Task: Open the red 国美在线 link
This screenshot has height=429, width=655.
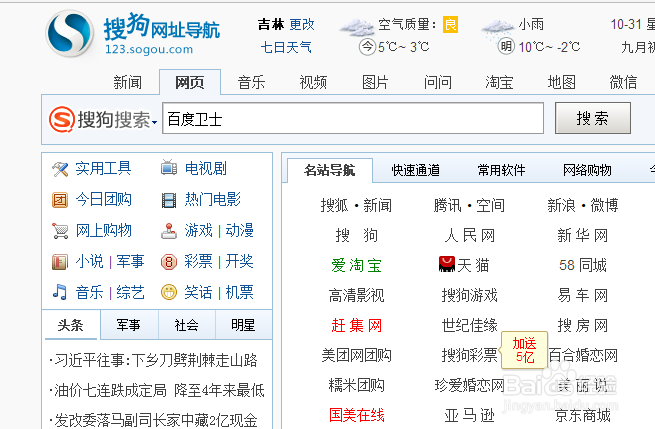Action: (x=356, y=415)
